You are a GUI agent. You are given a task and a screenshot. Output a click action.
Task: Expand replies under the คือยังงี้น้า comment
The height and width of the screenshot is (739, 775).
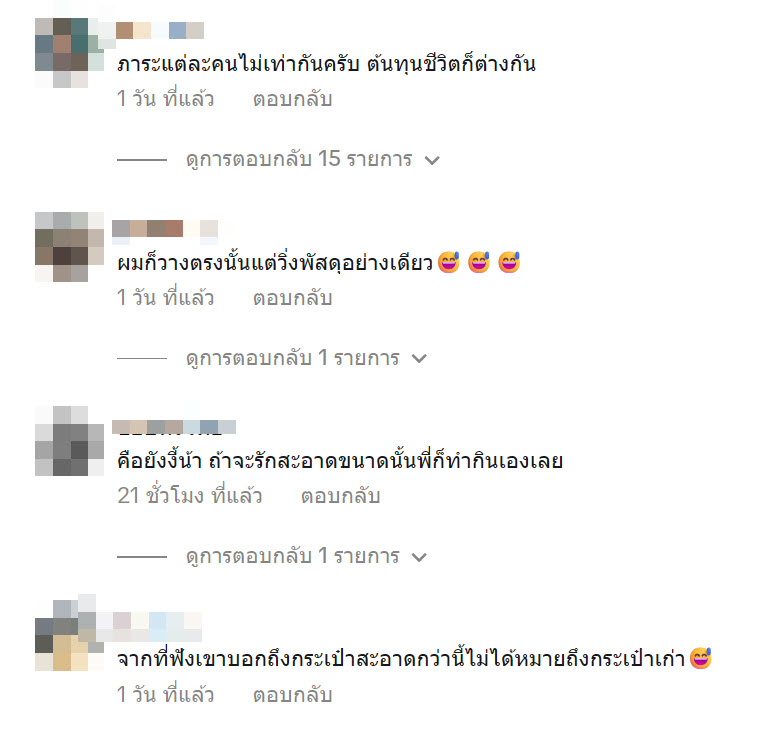tap(293, 556)
